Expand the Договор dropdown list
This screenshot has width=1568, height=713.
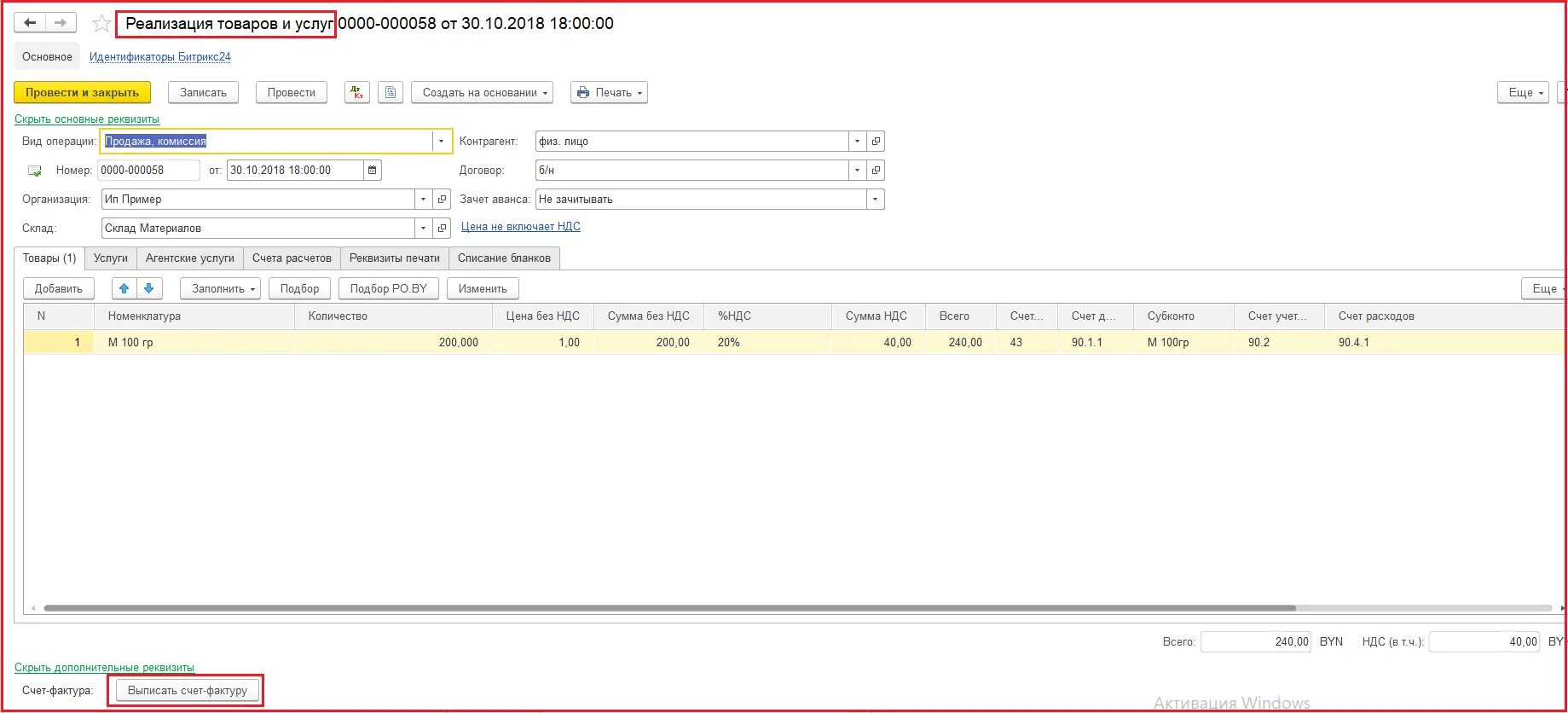point(857,171)
